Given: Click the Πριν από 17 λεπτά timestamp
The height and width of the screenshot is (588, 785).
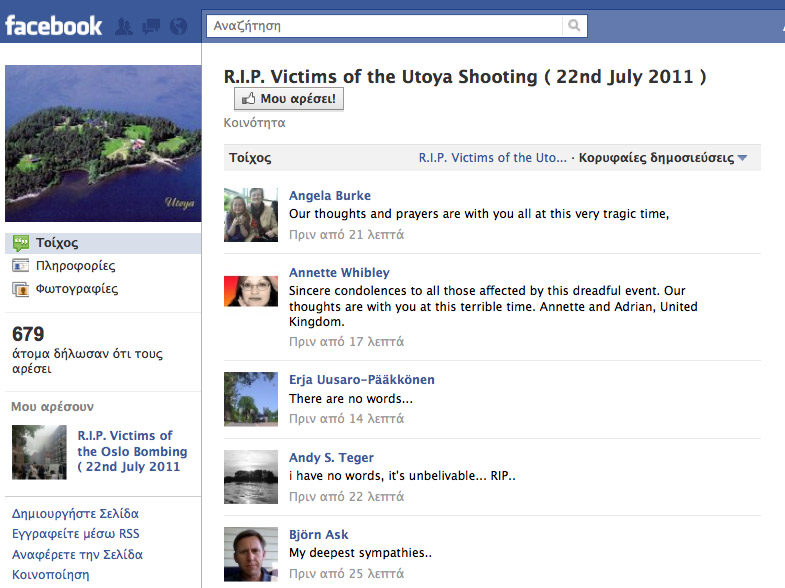Looking at the screenshot, I should [346, 342].
